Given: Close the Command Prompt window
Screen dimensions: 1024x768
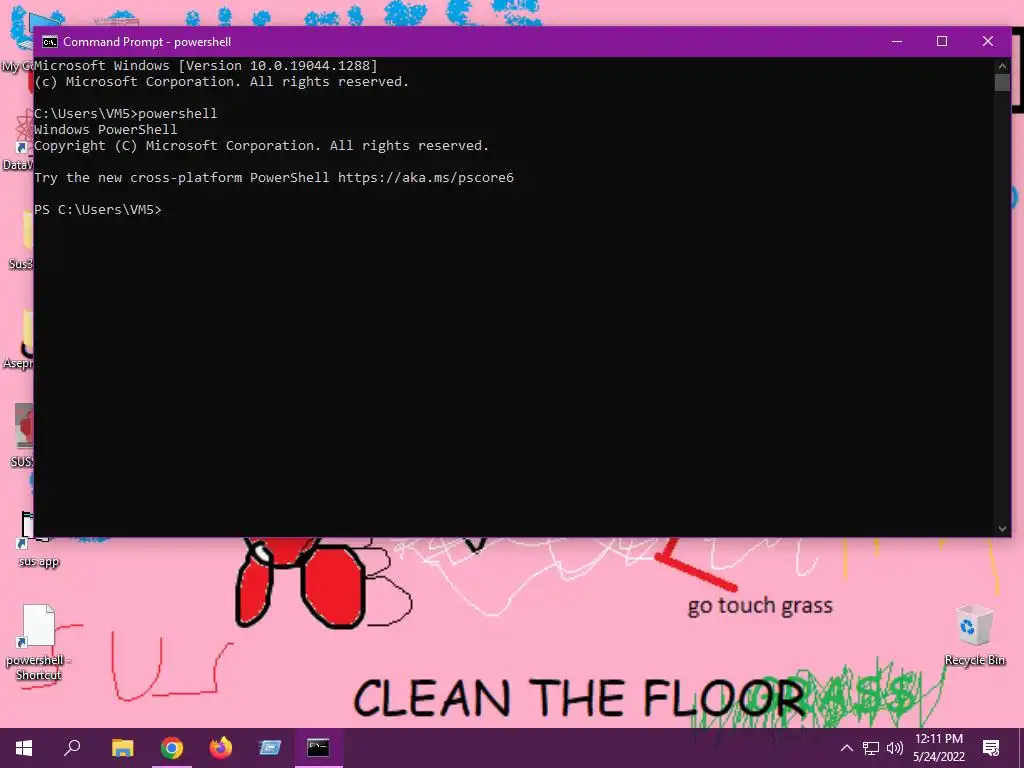Looking at the screenshot, I should coord(987,41).
